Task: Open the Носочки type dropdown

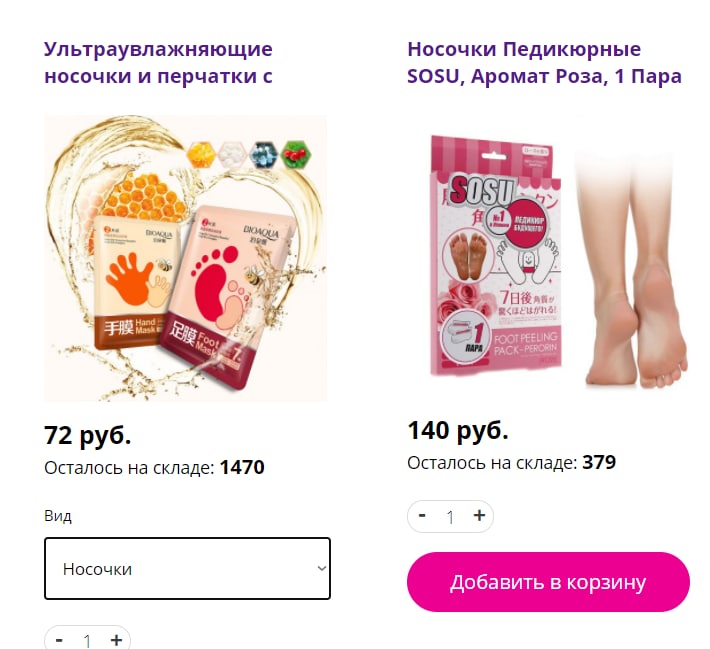Action: click(x=187, y=568)
